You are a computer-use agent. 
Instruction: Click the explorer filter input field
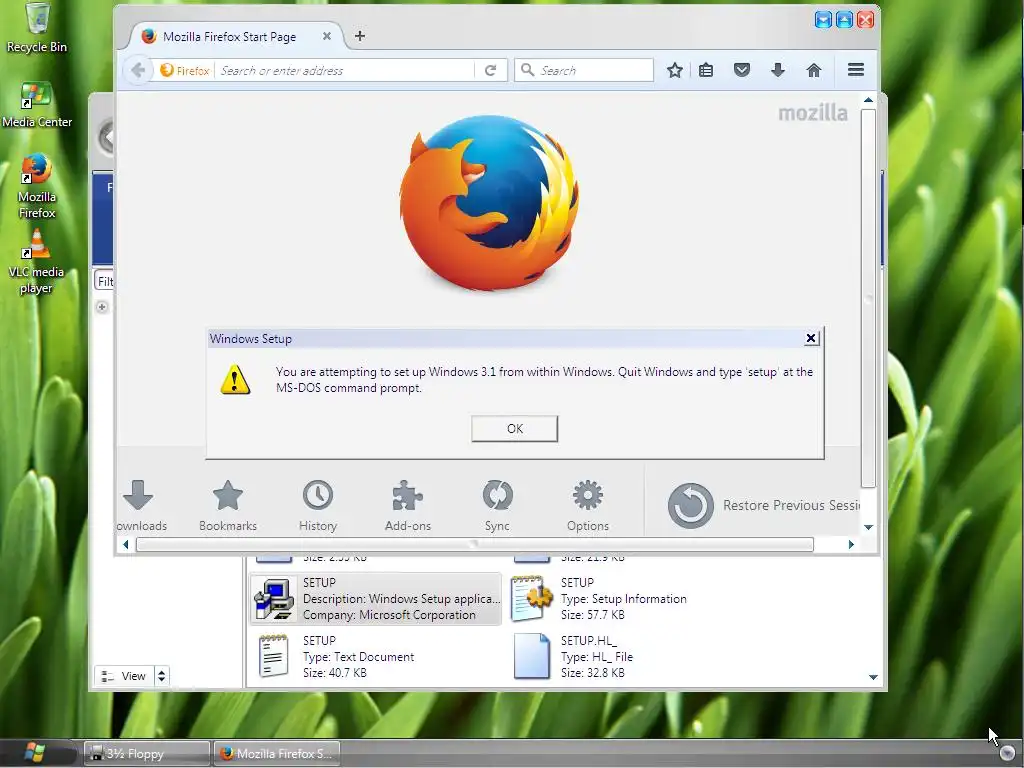[104, 281]
